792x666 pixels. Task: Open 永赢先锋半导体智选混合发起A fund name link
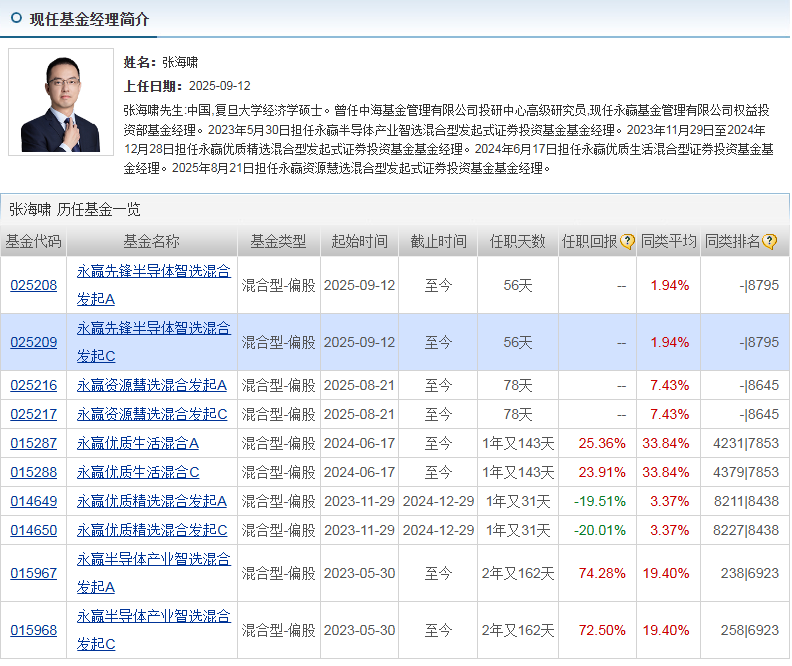tap(154, 285)
